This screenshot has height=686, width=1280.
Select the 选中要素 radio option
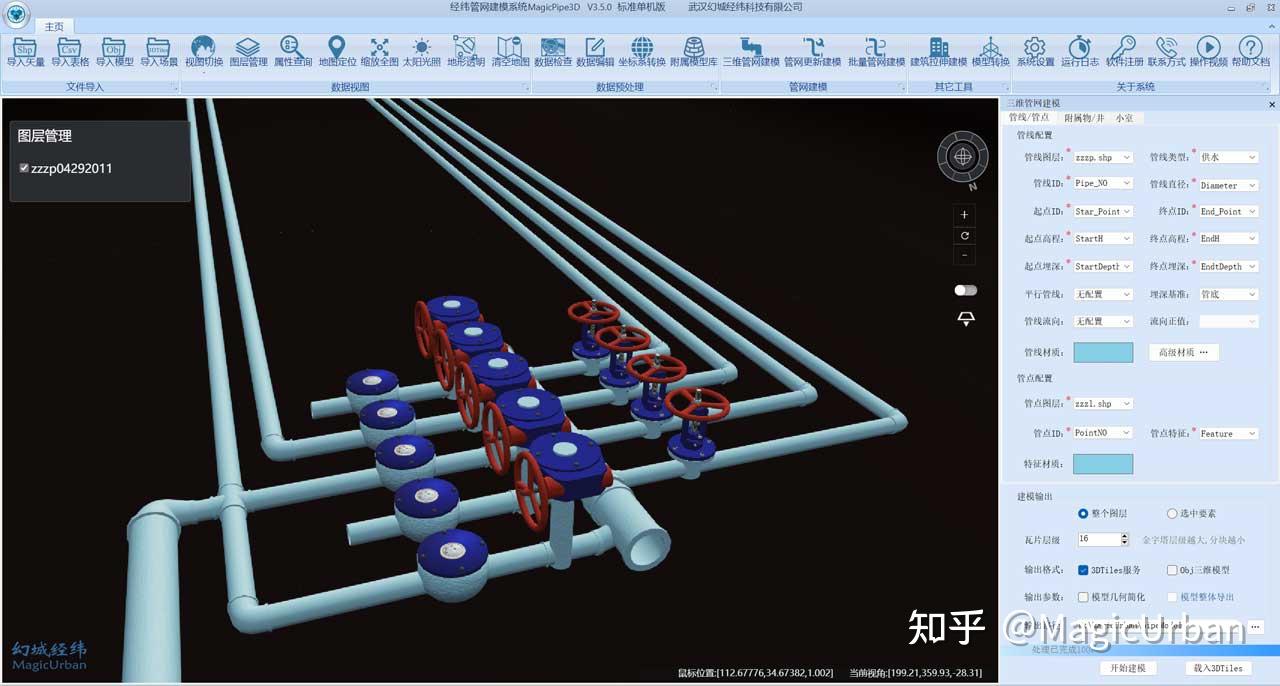click(1171, 513)
